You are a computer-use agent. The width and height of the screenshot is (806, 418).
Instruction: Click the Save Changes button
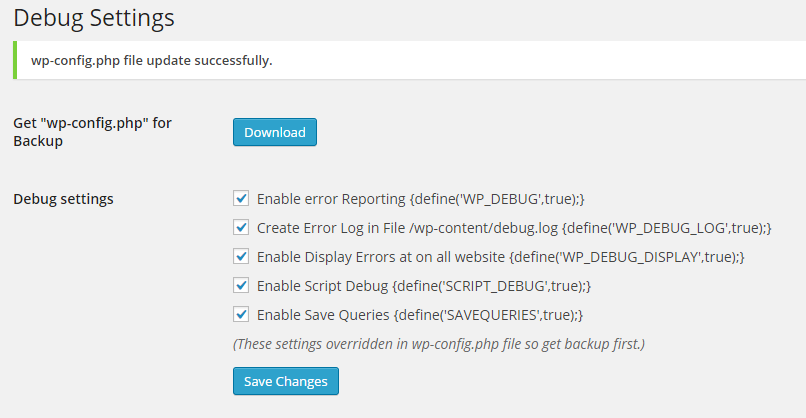pos(286,381)
